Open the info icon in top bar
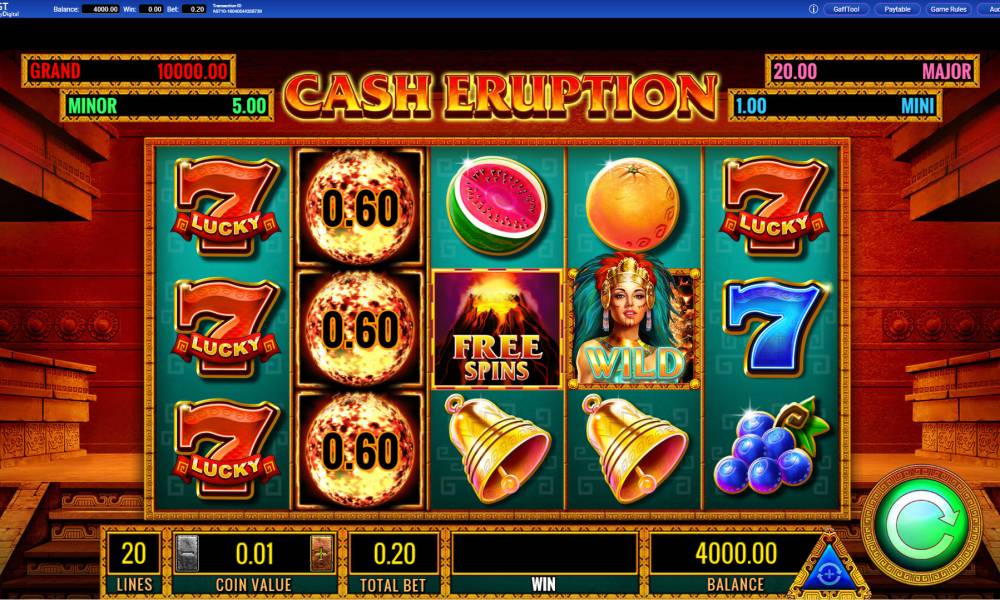This screenshot has width=1000, height=600. 813,9
